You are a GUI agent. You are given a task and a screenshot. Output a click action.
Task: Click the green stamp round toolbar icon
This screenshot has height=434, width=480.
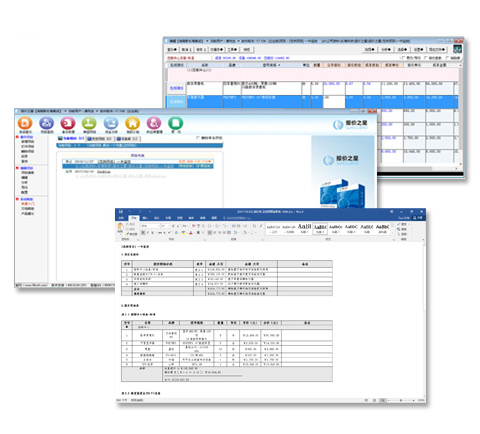pyautogui.click(x=89, y=123)
